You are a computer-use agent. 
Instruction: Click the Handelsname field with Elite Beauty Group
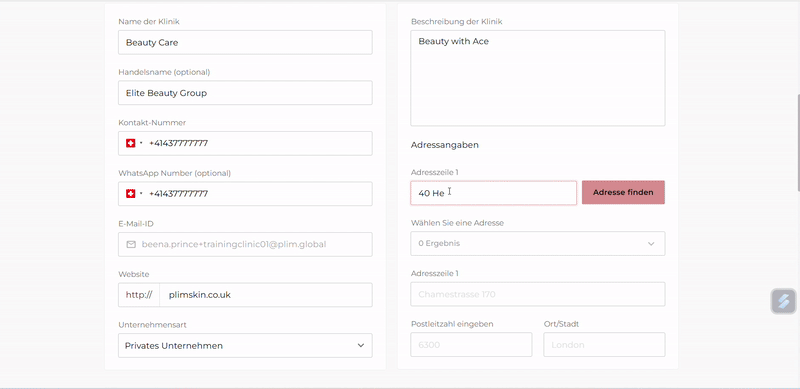[x=245, y=93]
